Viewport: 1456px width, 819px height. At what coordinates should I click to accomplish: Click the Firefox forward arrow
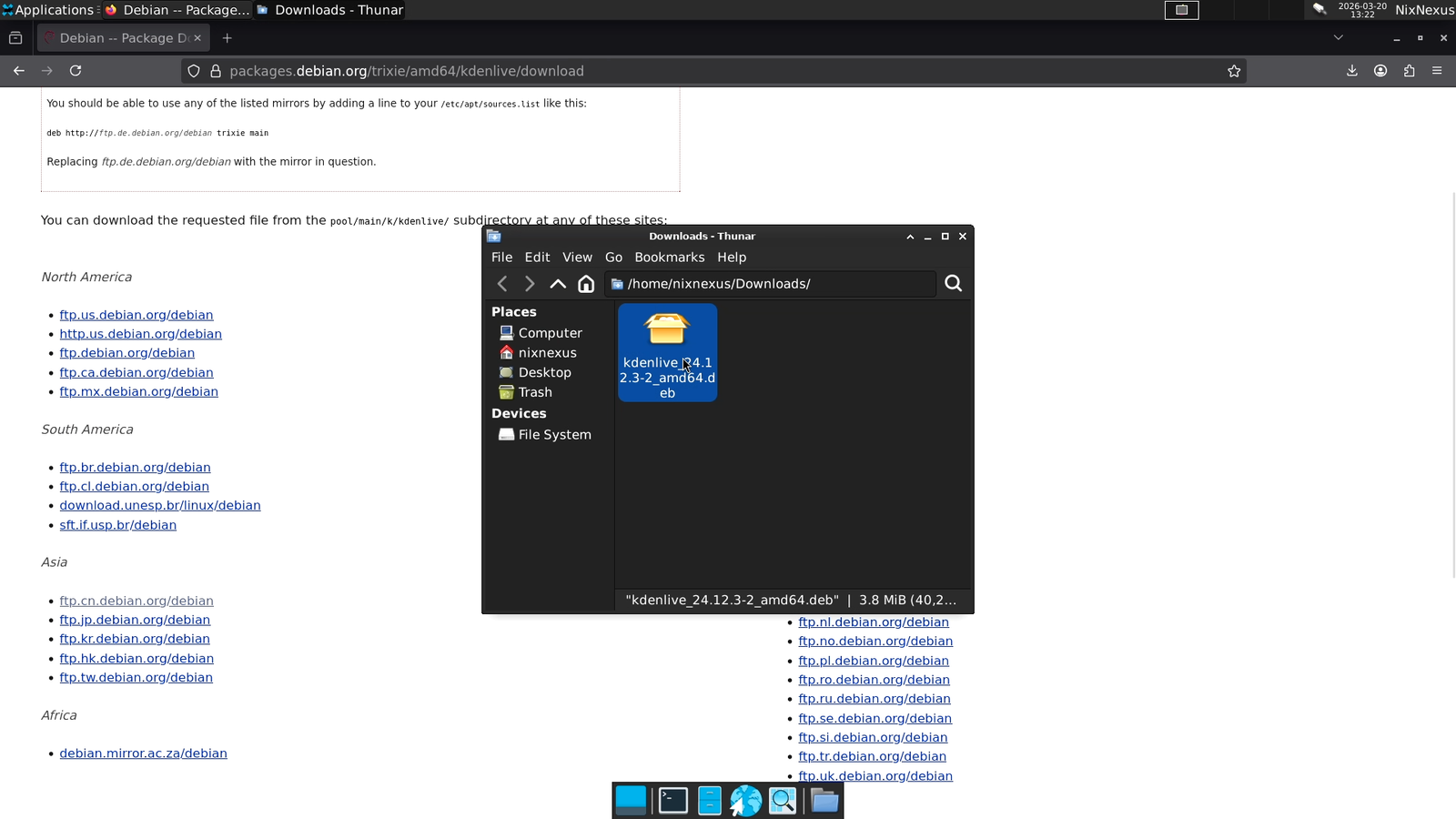tap(47, 71)
